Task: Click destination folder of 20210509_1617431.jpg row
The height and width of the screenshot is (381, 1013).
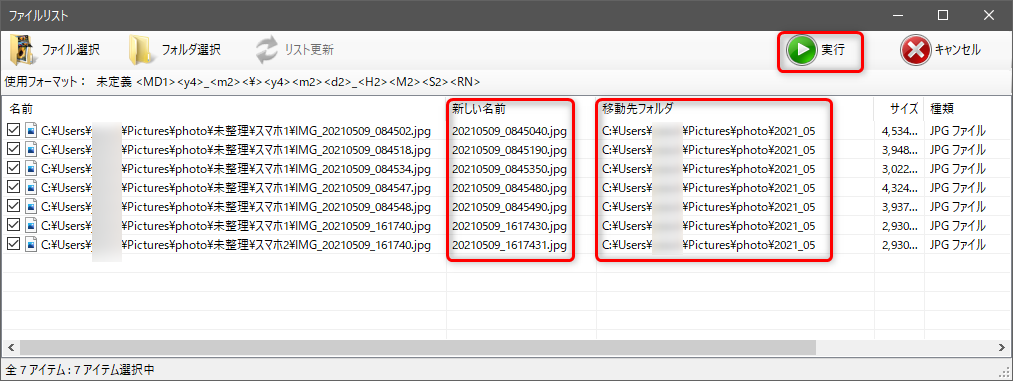Action: click(x=709, y=245)
